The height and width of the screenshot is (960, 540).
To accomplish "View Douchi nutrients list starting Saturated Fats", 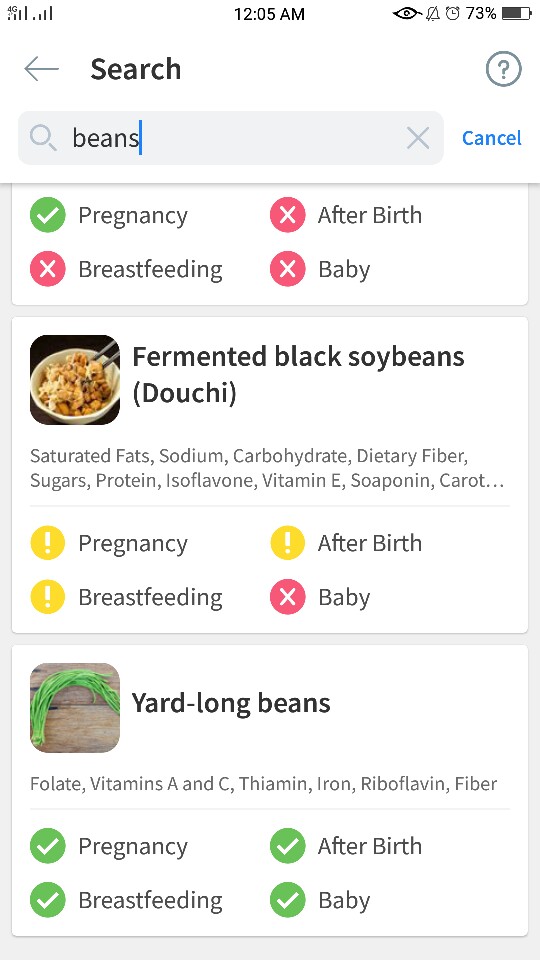I will 268,468.
